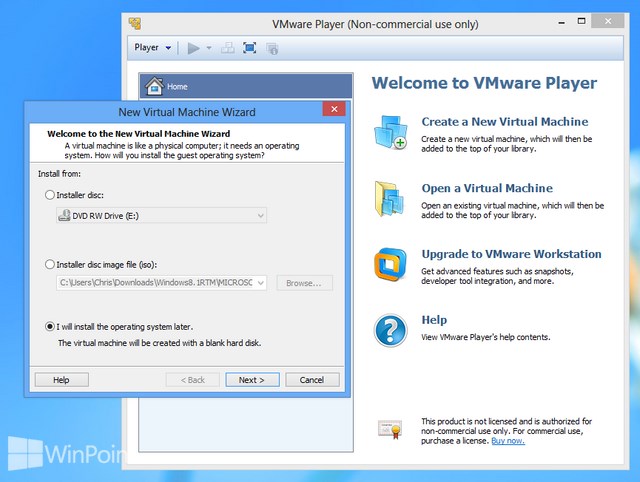Screen dimensions: 640x482
Task: Minimize the VMware Player window
Action: tap(562, 23)
